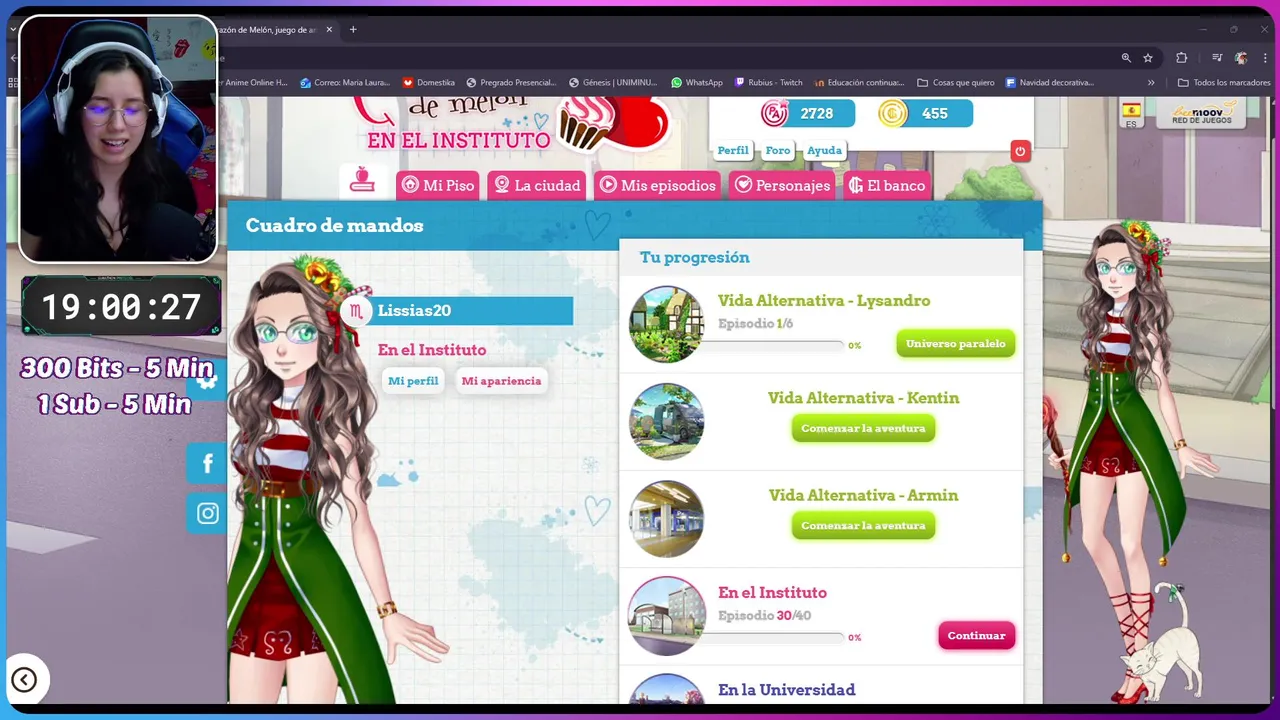Open a new browser tab
The image size is (1280, 720).
[353, 30]
